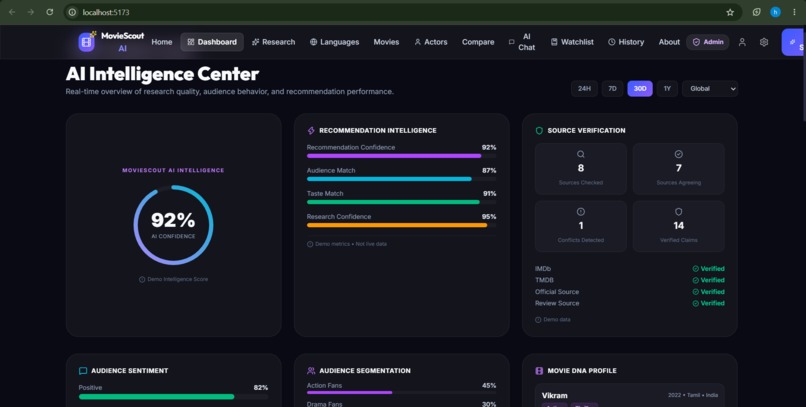Click the people icon beside Audience Segmentation
The image size is (806, 407).
click(x=311, y=371)
